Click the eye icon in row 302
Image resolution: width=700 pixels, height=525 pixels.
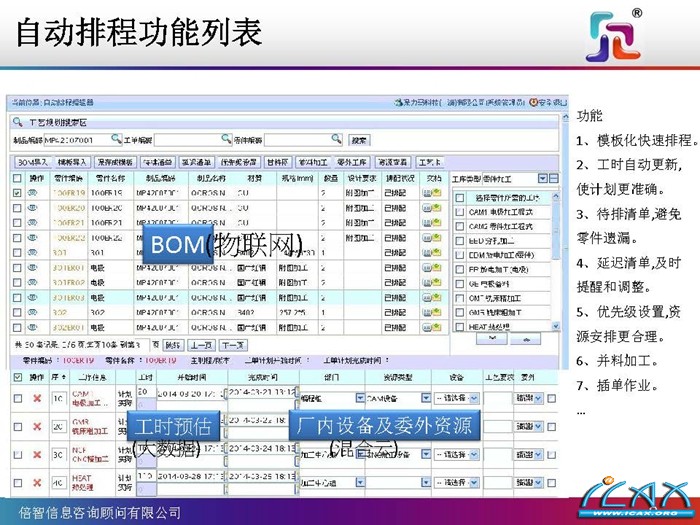pos(33,312)
